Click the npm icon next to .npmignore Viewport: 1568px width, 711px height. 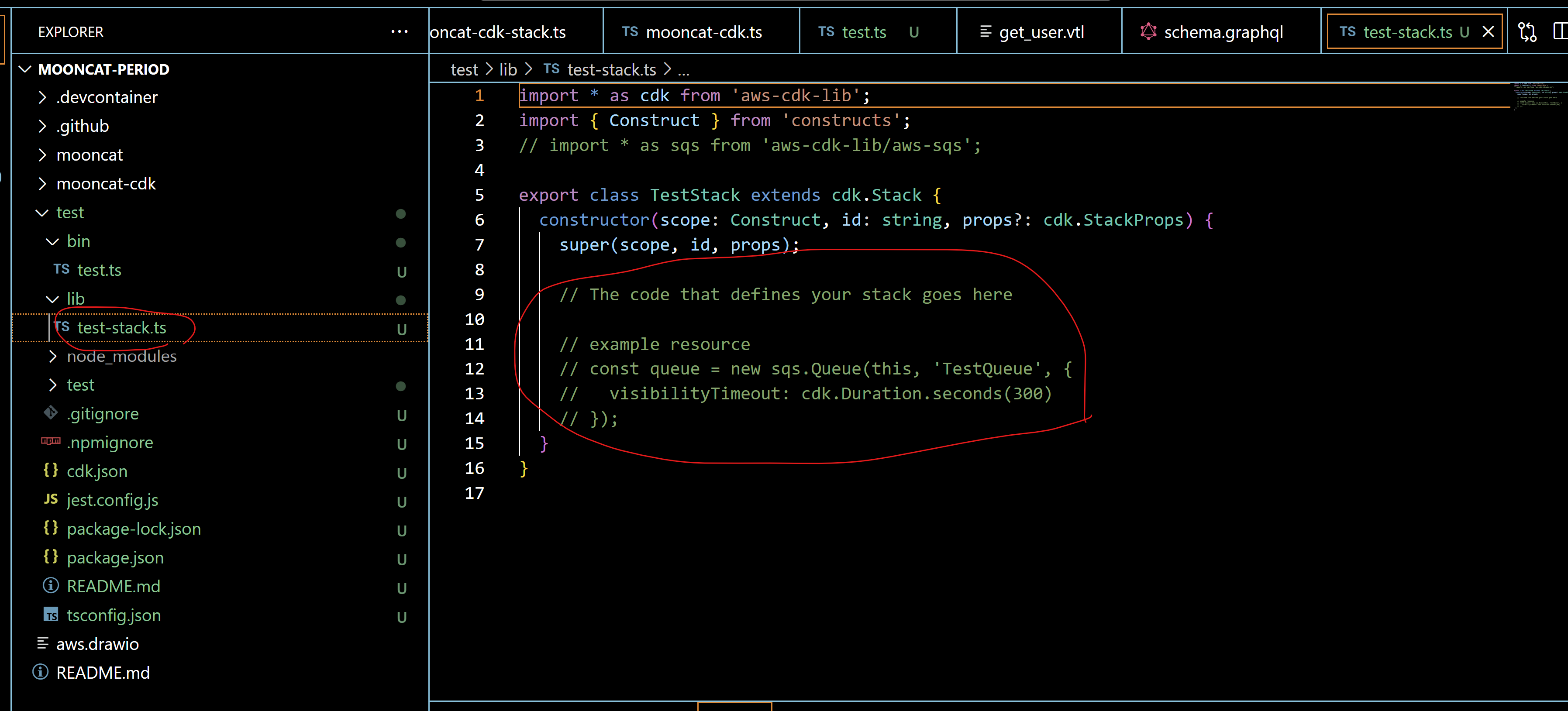point(51,442)
